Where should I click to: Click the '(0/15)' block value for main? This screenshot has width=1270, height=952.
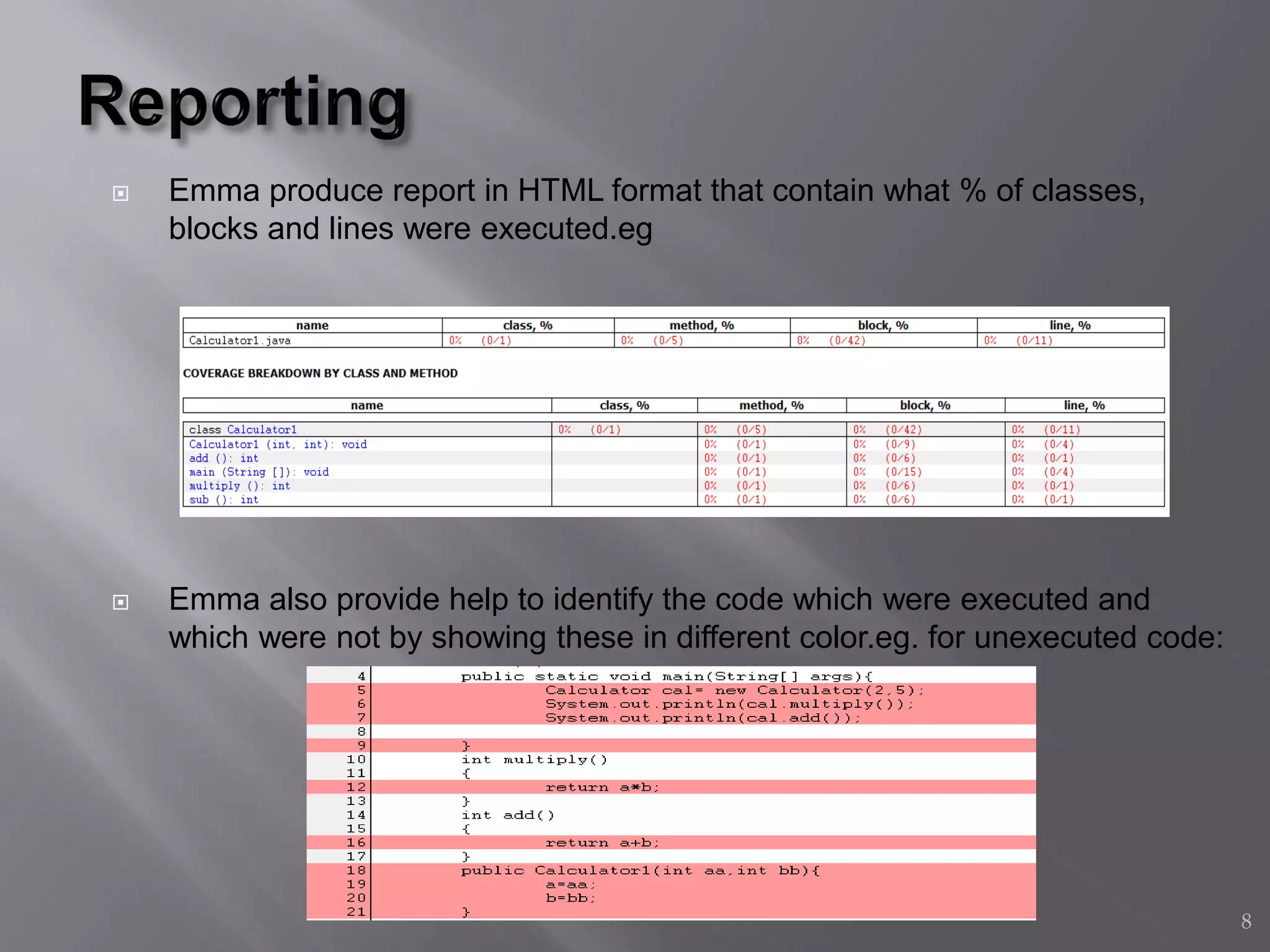tap(904, 472)
